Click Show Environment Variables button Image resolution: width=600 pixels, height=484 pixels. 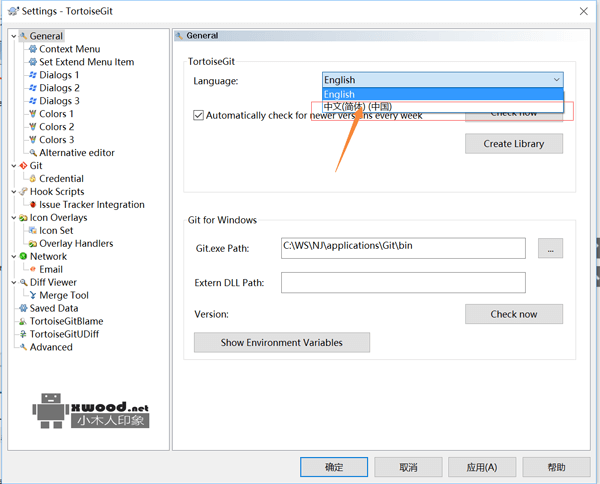tap(281, 342)
